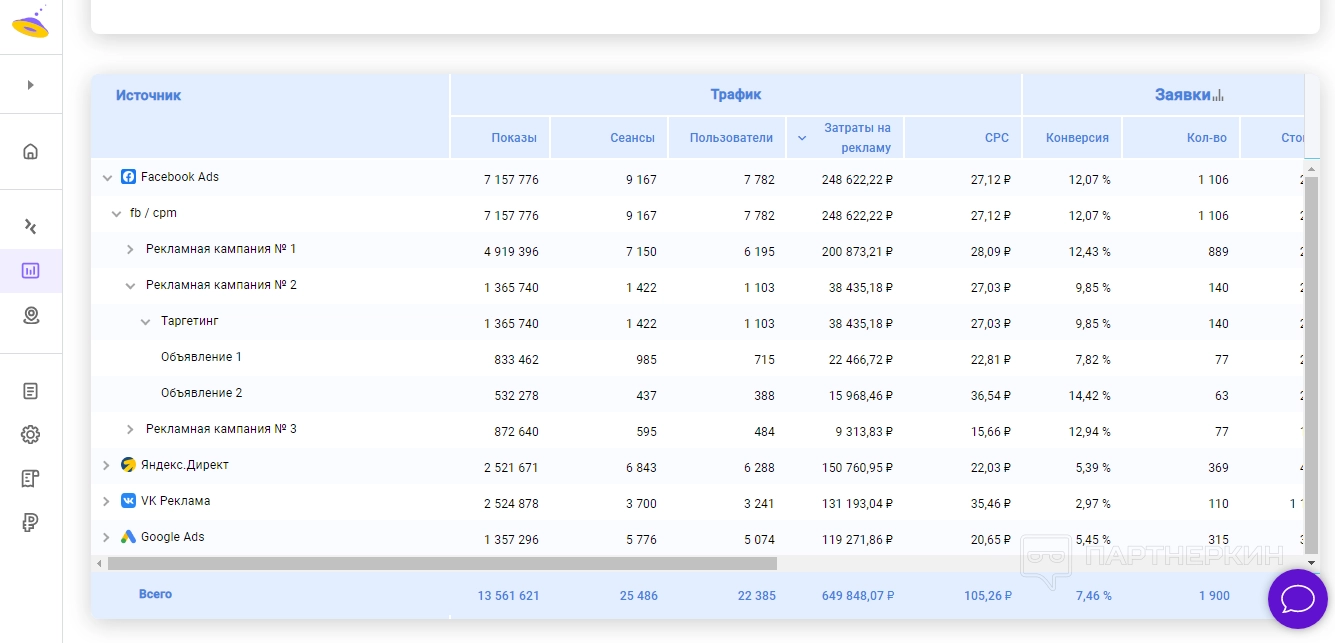Click the chart icon next to Заявки
The image size is (1335, 643).
(x=1218, y=96)
